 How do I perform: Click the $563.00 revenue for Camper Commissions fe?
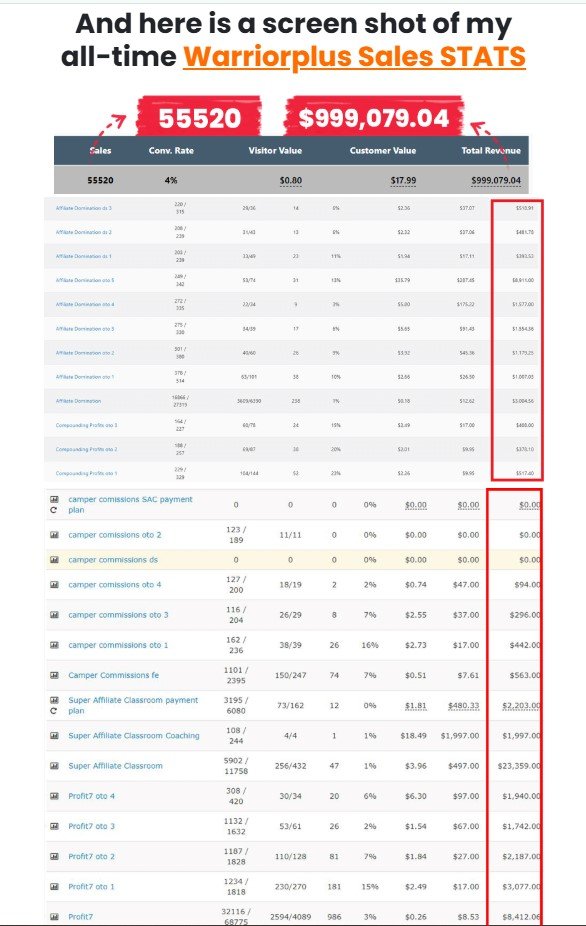tap(525, 675)
